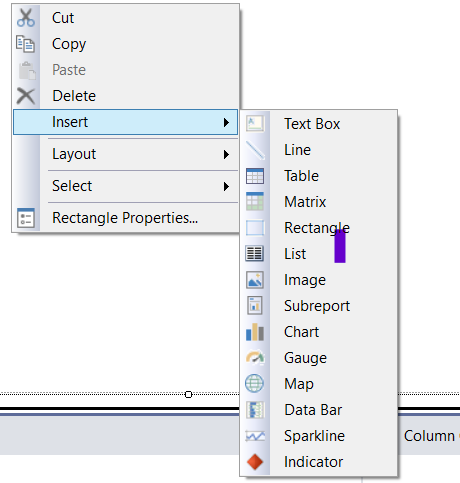
Task: Insert a Table item
Action: click(318, 176)
